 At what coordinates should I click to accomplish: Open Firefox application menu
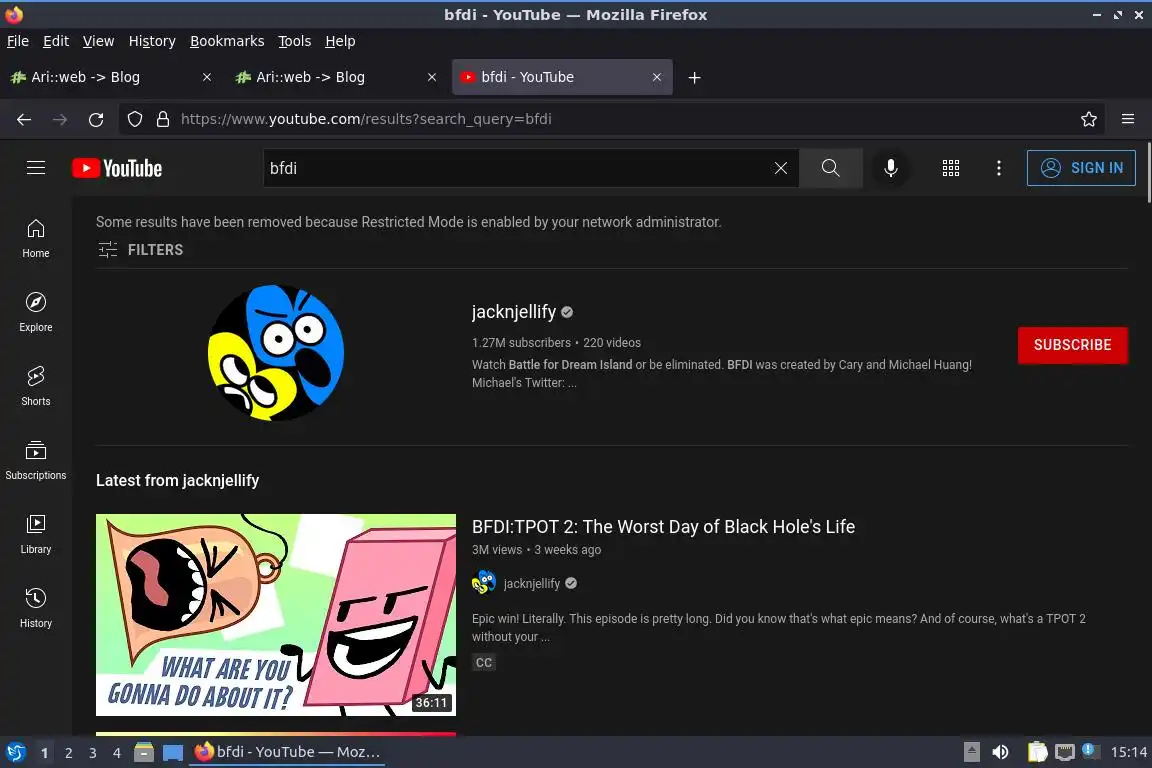pyautogui.click(x=1128, y=119)
